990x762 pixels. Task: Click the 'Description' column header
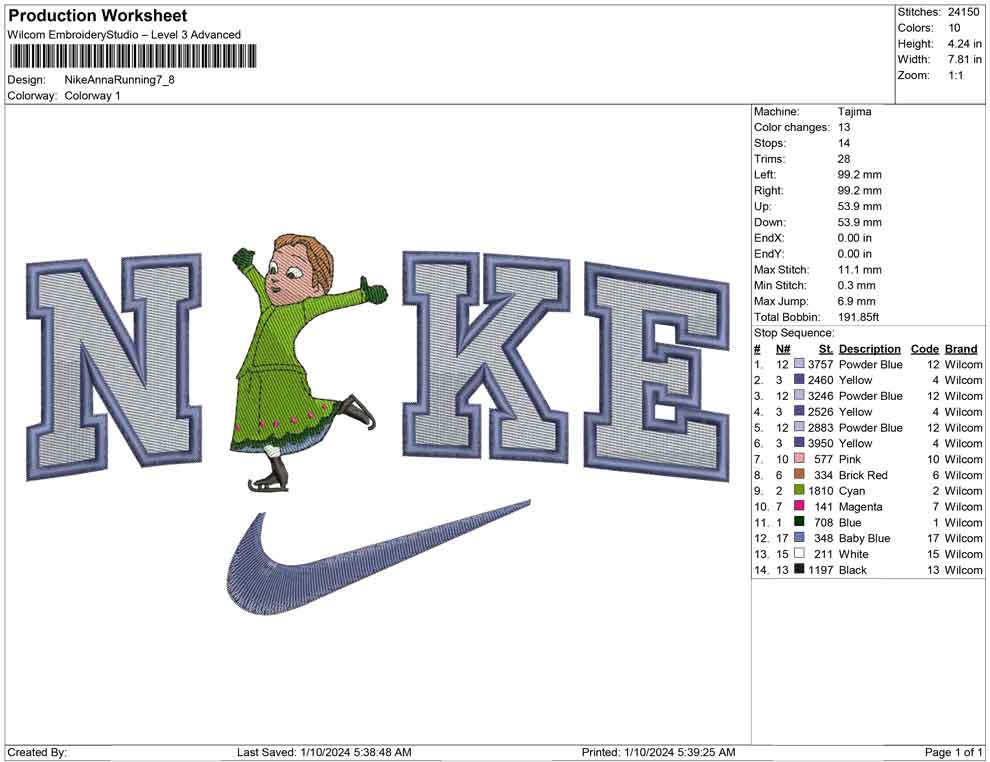pos(869,348)
